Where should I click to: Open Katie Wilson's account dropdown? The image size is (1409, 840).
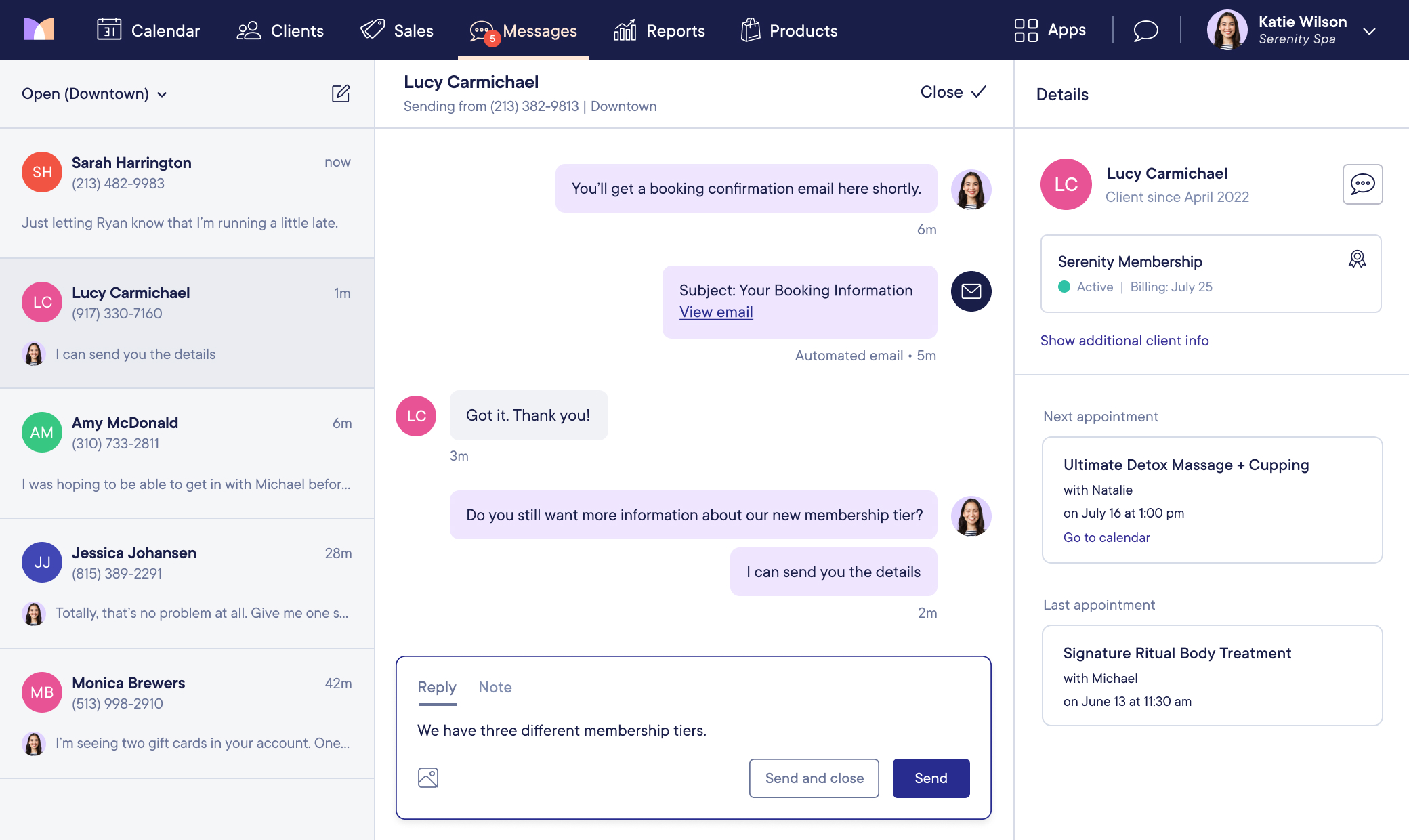1370,31
